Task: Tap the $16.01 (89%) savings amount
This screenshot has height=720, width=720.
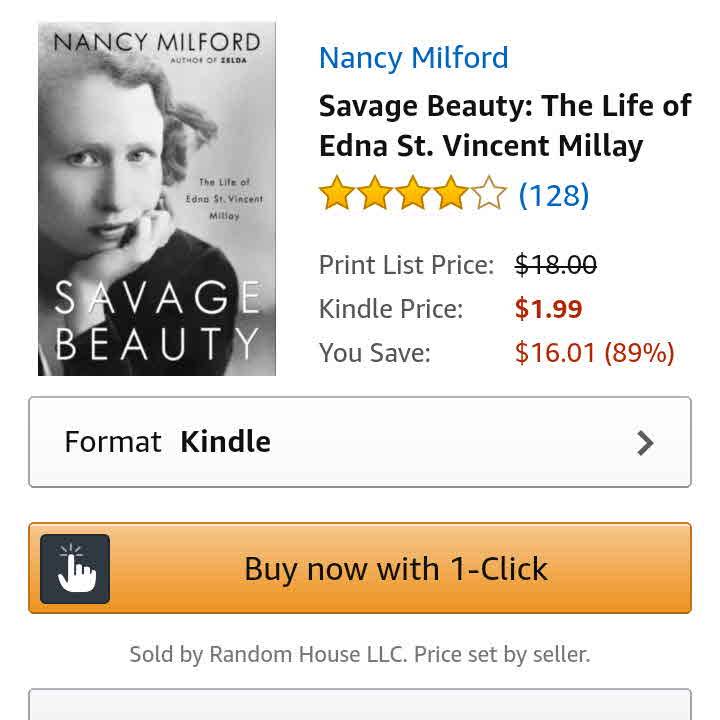Action: point(594,353)
